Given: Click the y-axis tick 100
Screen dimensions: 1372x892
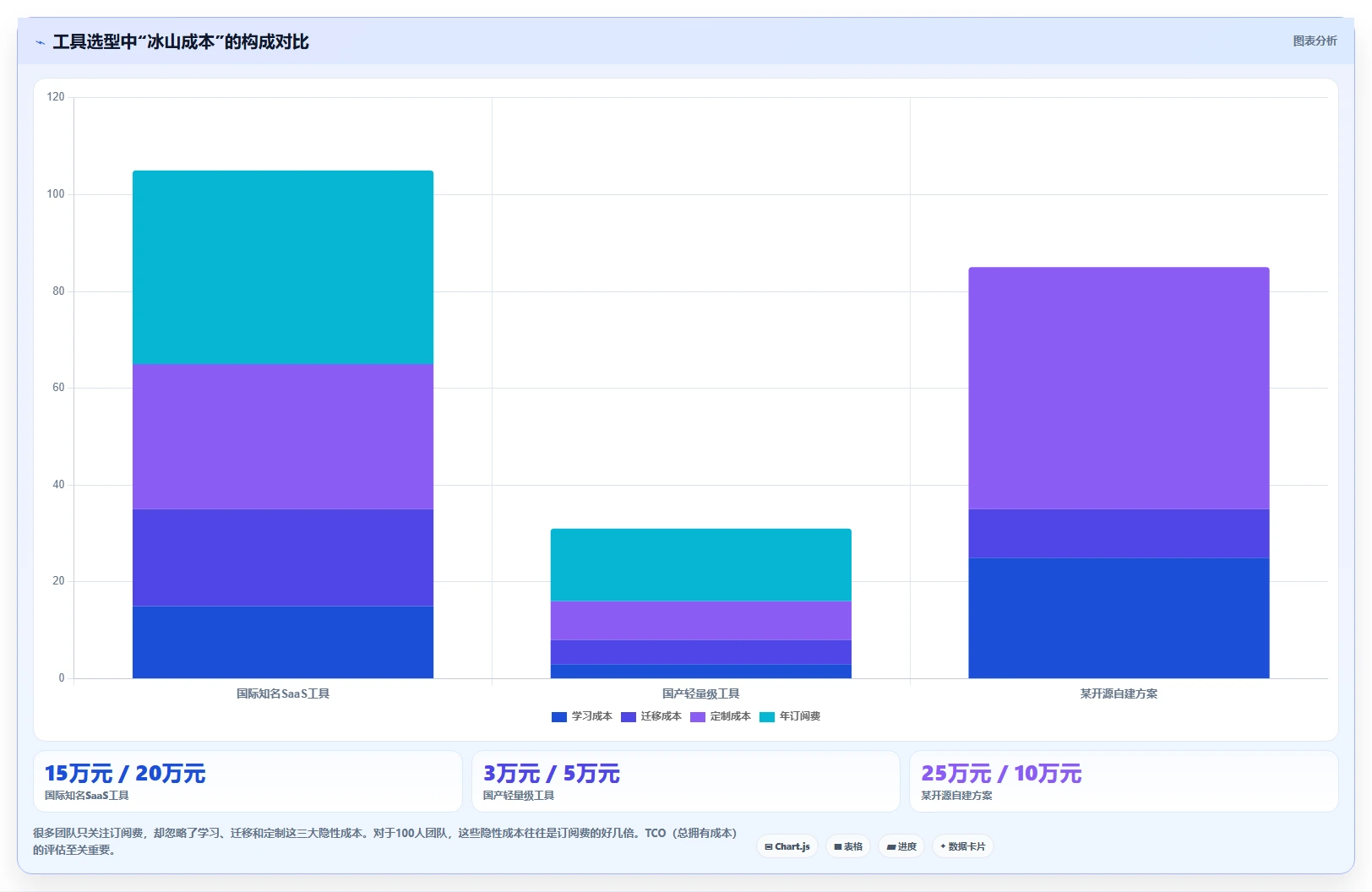Looking at the screenshot, I should pos(56,194).
